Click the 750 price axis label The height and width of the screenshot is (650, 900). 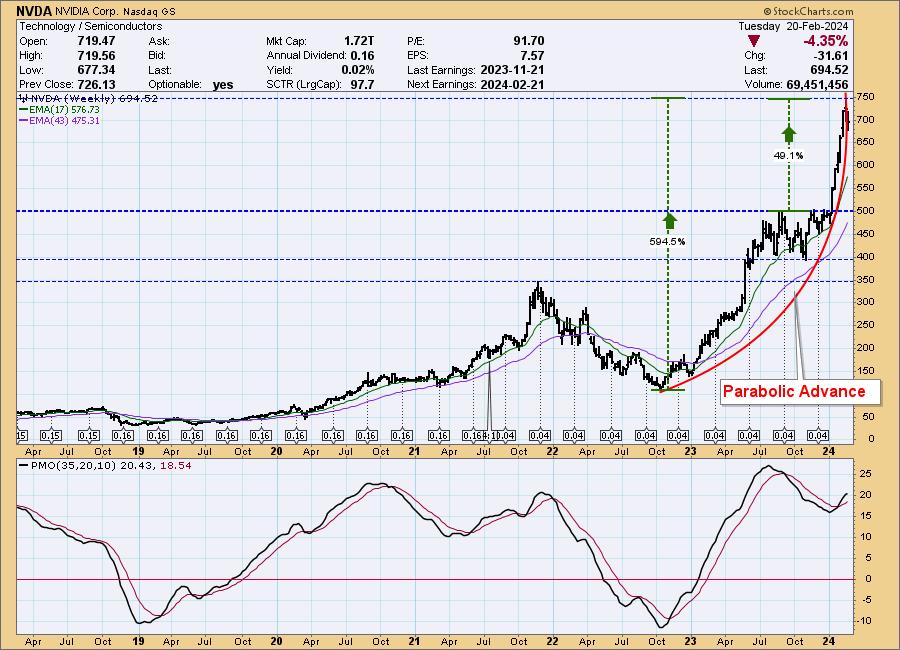point(866,97)
